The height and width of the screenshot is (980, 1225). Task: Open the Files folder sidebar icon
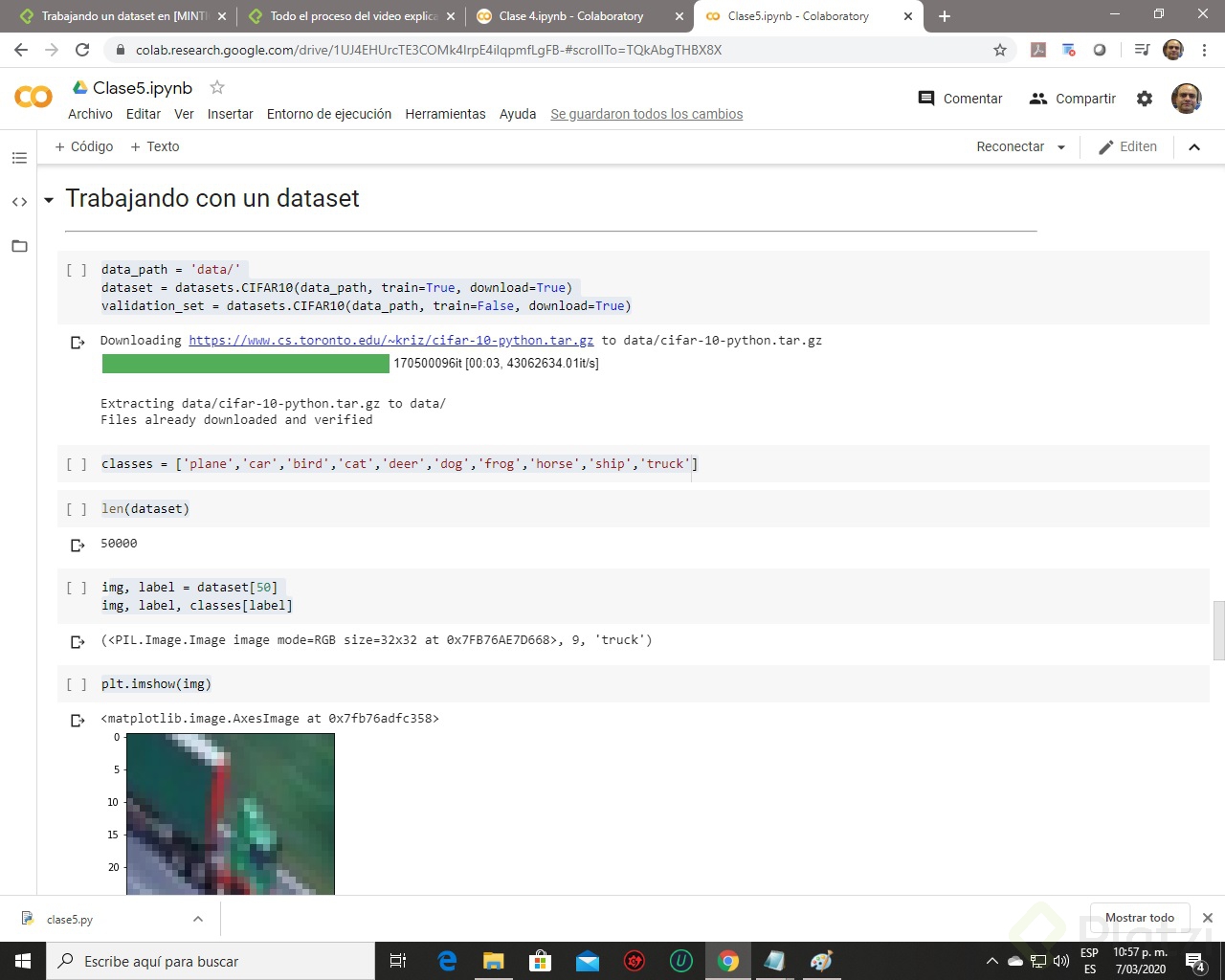19,246
